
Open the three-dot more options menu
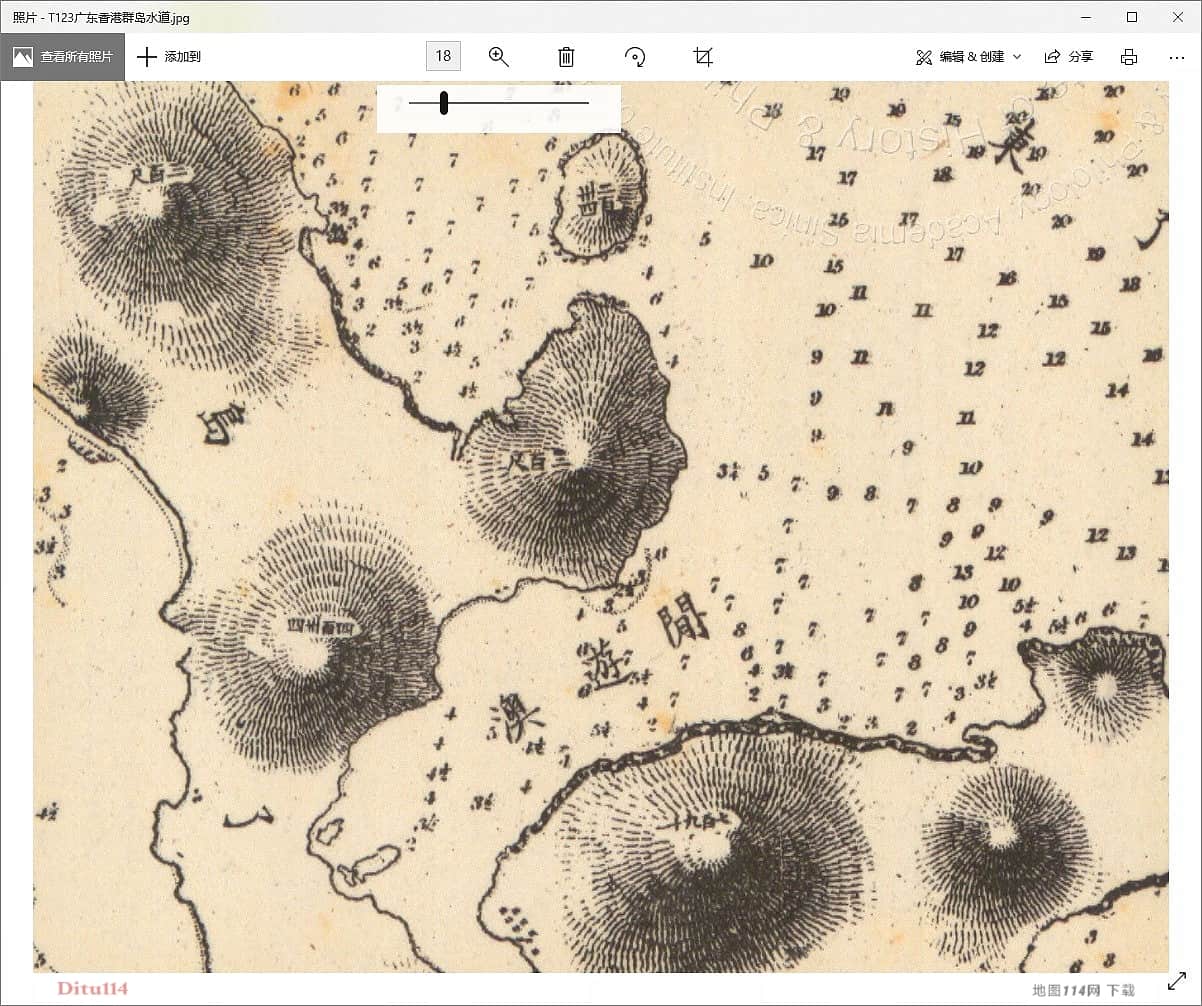1176,57
